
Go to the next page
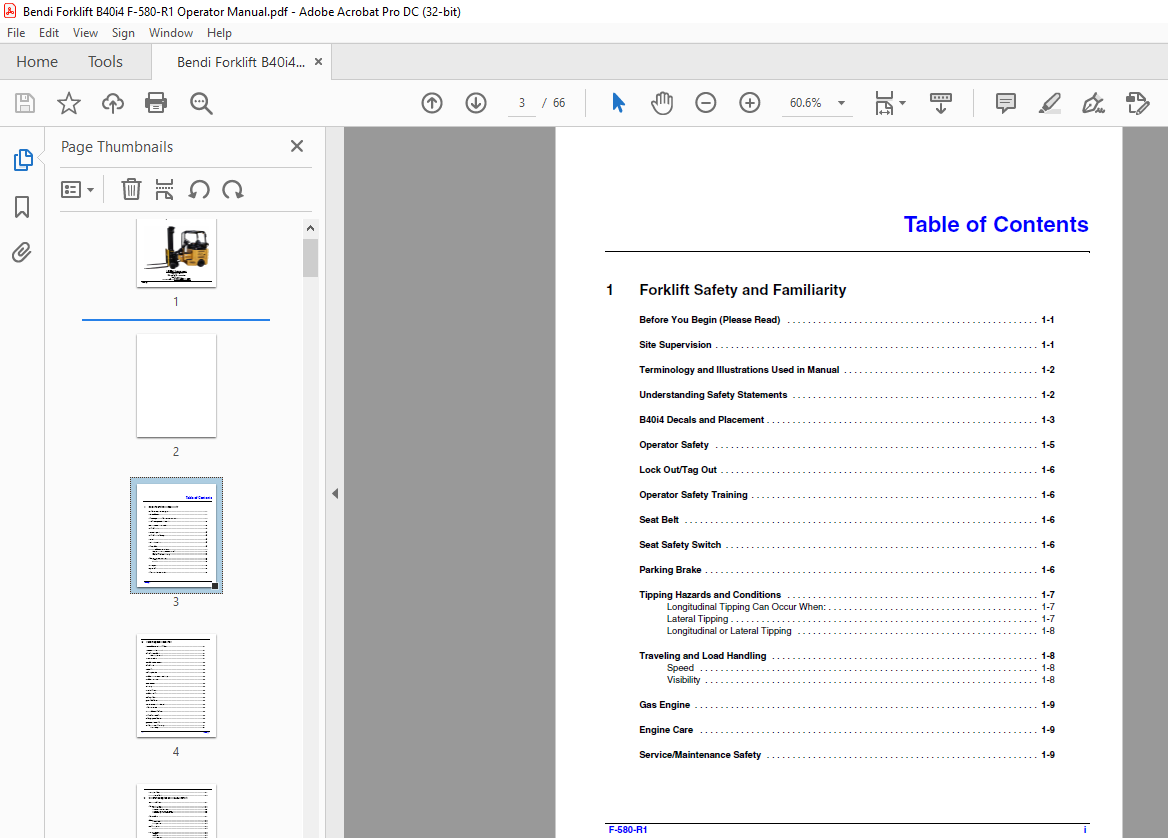click(476, 103)
